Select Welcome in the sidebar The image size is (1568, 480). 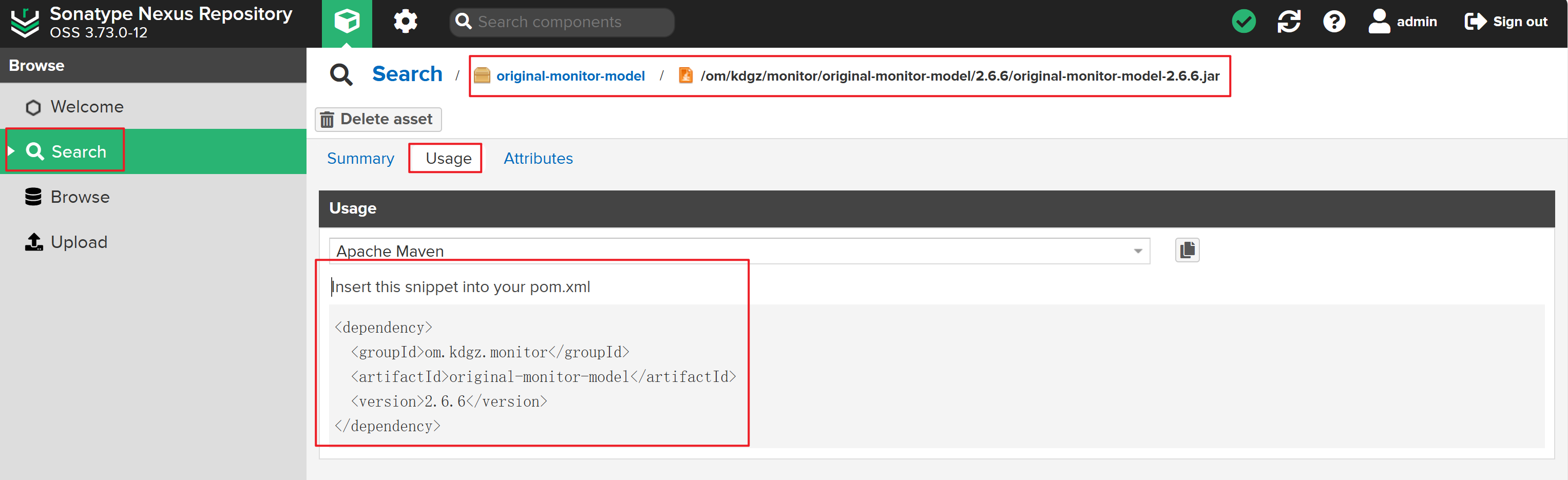154,106
